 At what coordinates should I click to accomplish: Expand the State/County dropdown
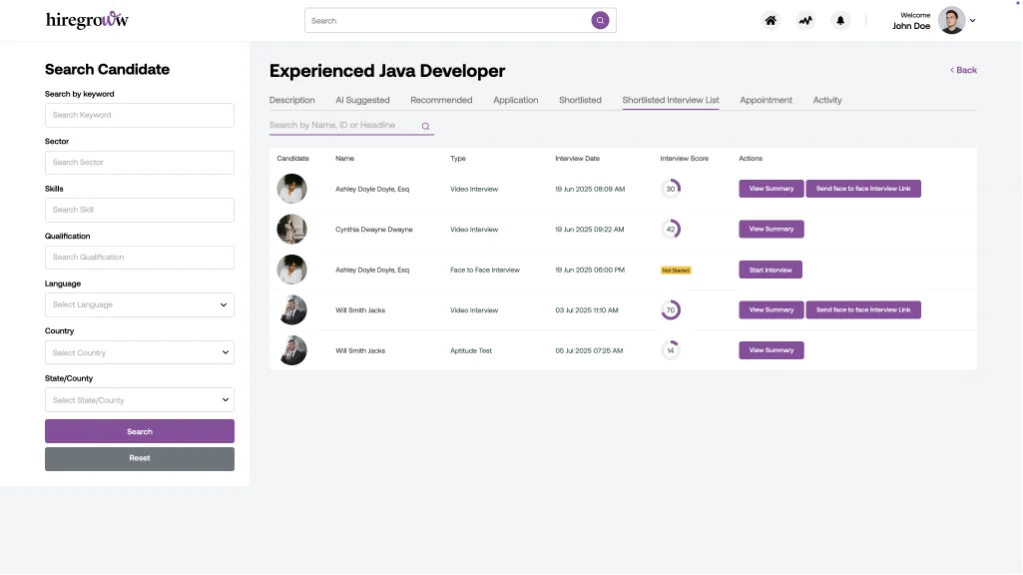[139, 400]
